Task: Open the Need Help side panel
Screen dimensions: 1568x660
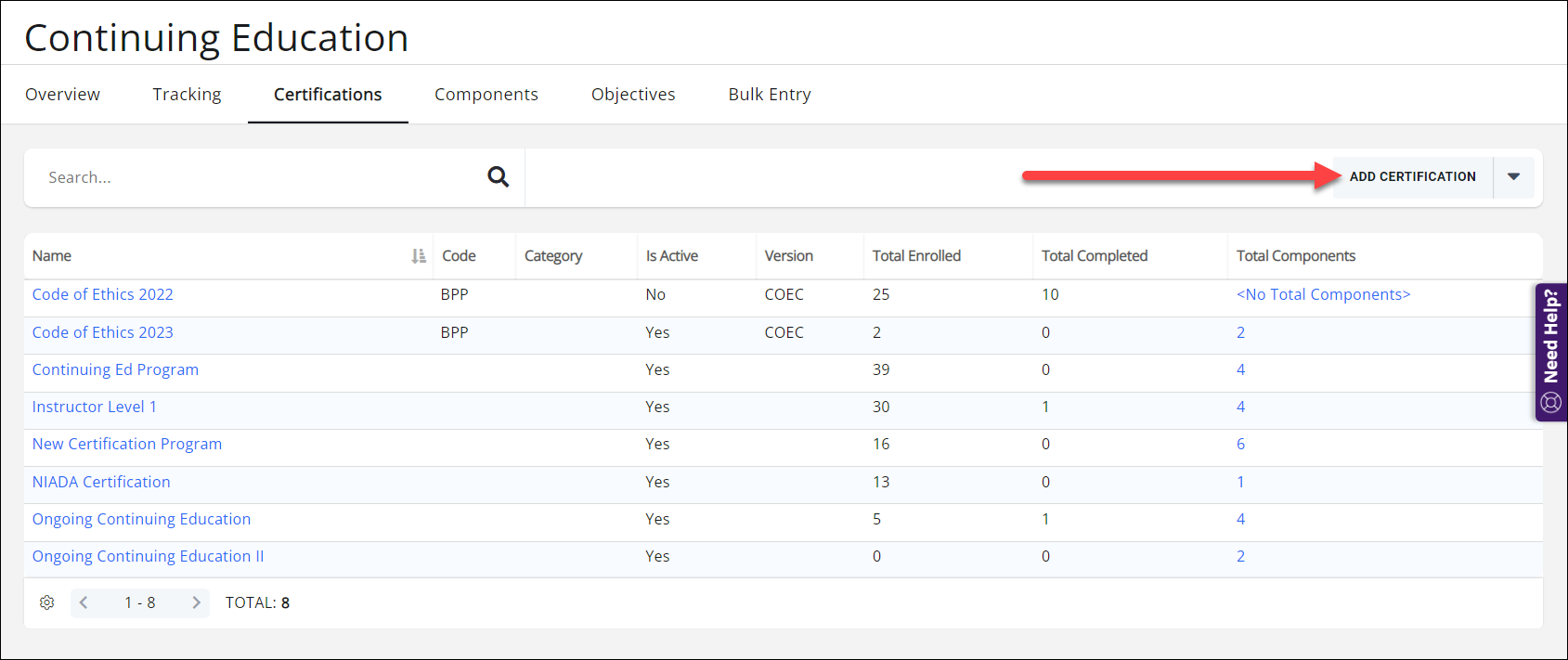Action: coord(1550,352)
